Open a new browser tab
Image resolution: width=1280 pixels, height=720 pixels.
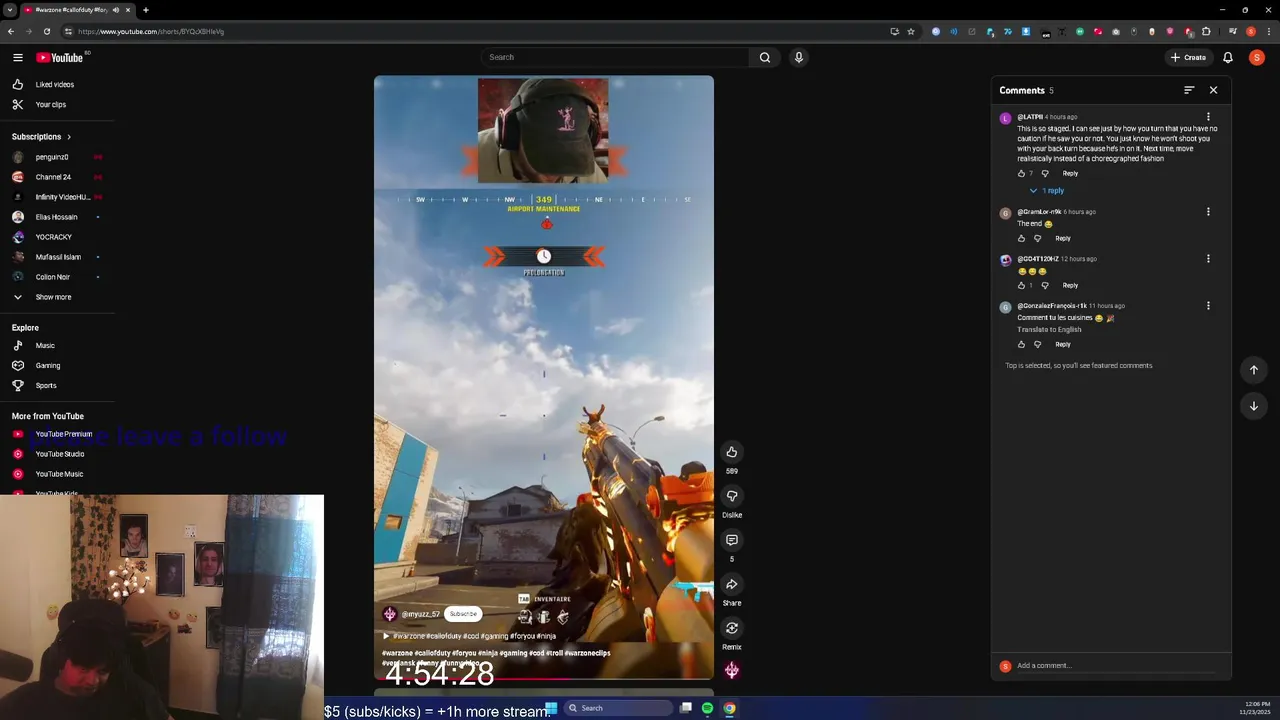pos(146,10)
